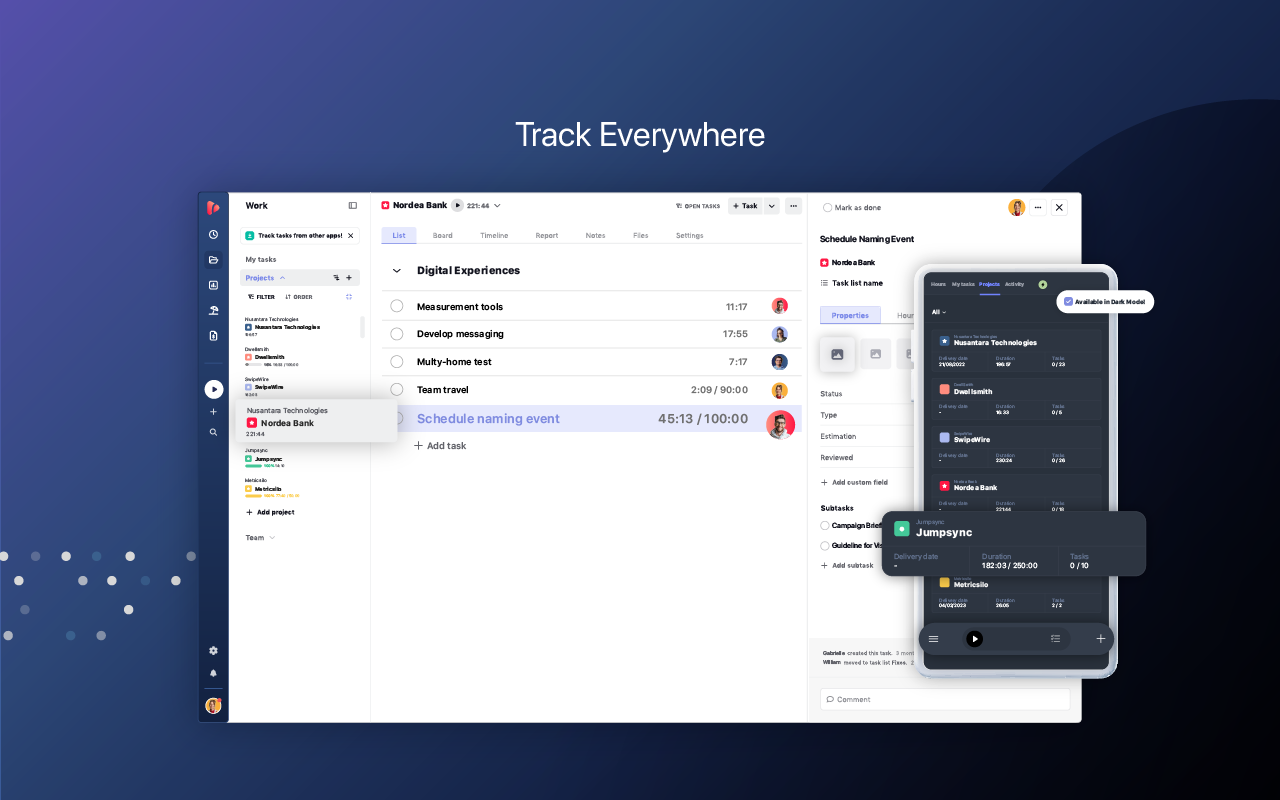Mark Develop messaging task complete
The image size is (1280, 800).
coord(397,334)
